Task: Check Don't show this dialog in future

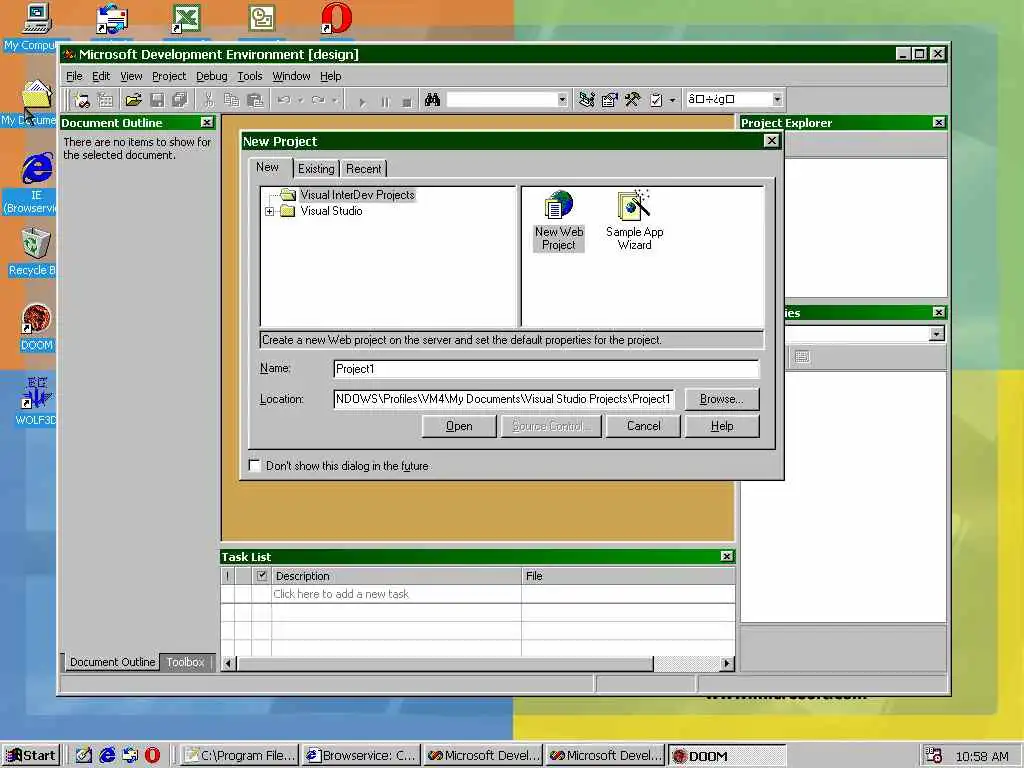Action: coord(255,466)
